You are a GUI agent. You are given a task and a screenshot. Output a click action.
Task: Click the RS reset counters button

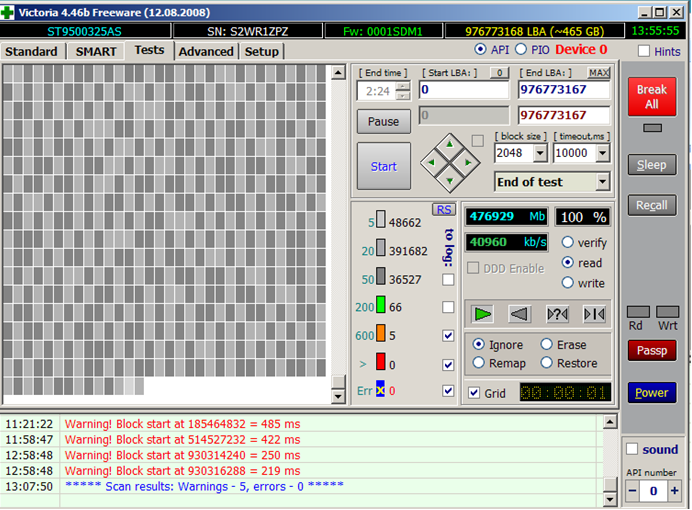click(444, 210)
